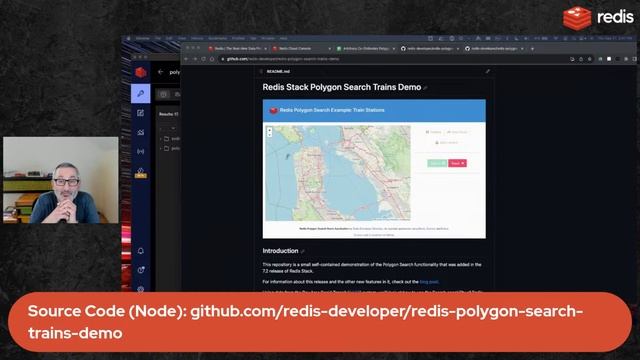Open the outline icon left of README.md
The image size is (640, 360).
(261, 71)
